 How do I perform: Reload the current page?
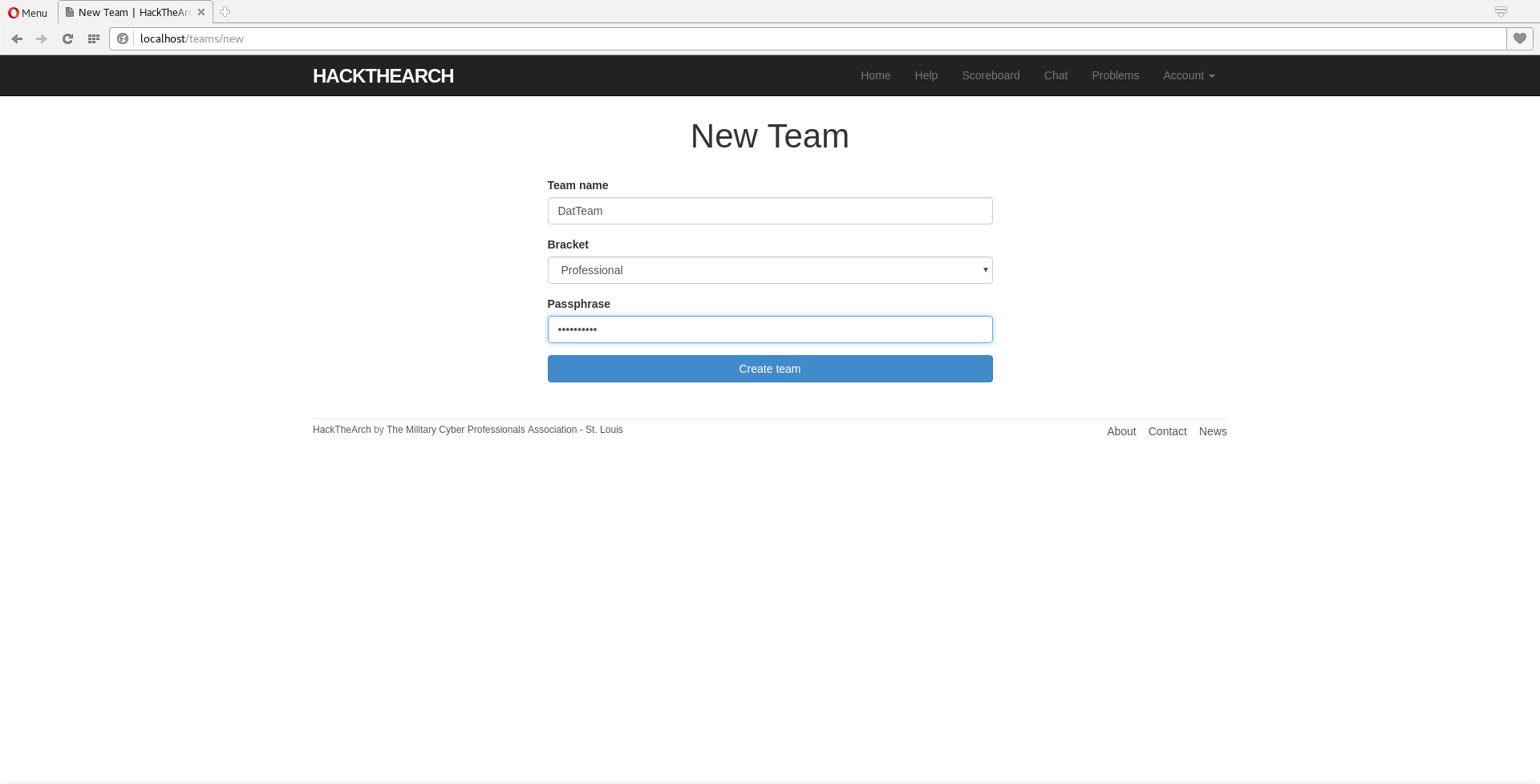[x=67, y=38]
